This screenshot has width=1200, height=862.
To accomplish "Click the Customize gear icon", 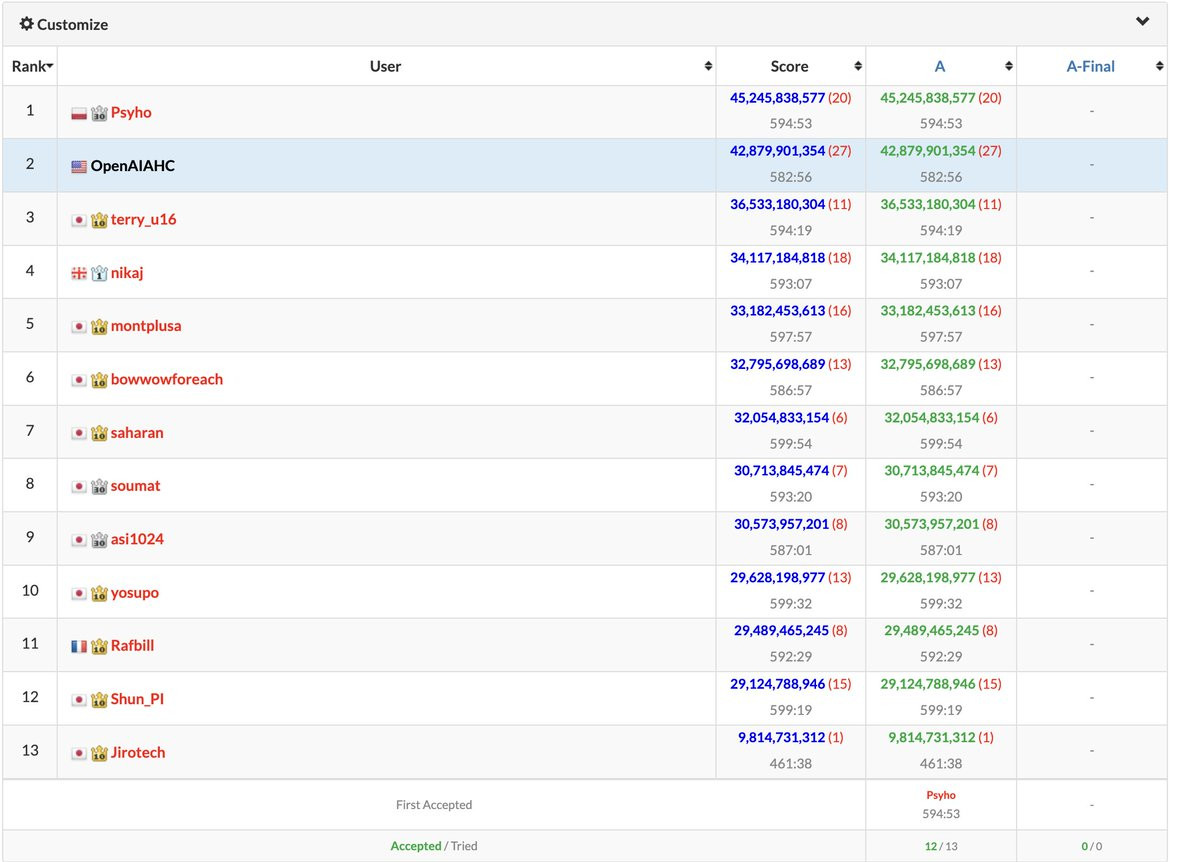I will pos(26,24).
